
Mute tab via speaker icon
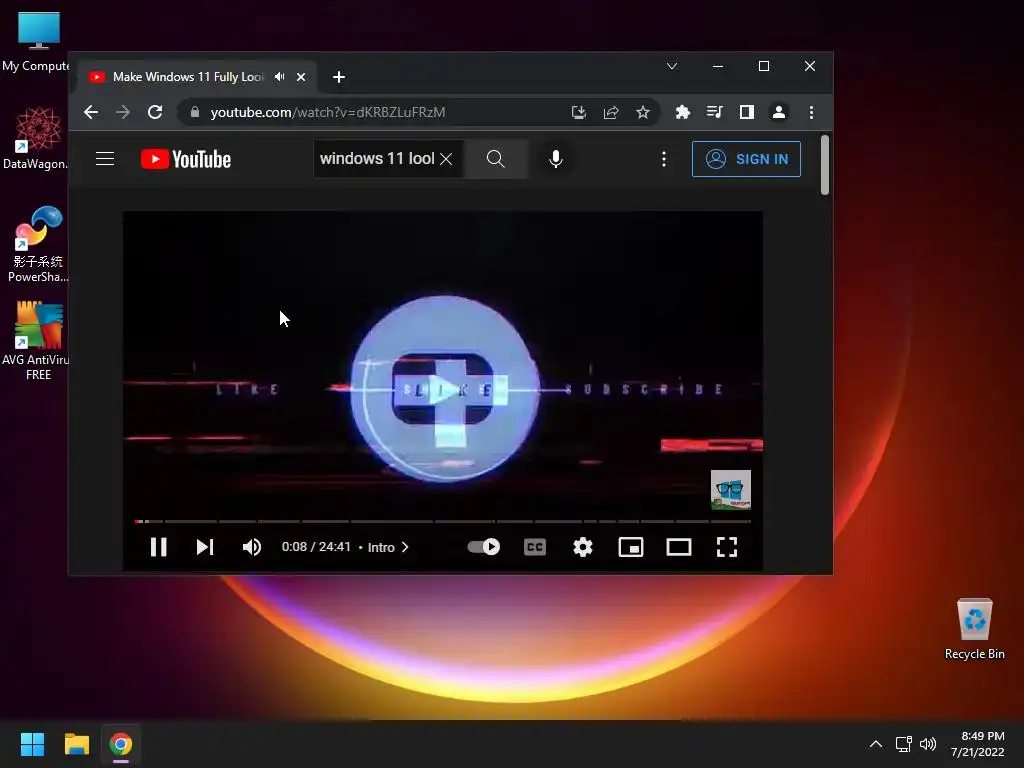[x=280, y=77]
